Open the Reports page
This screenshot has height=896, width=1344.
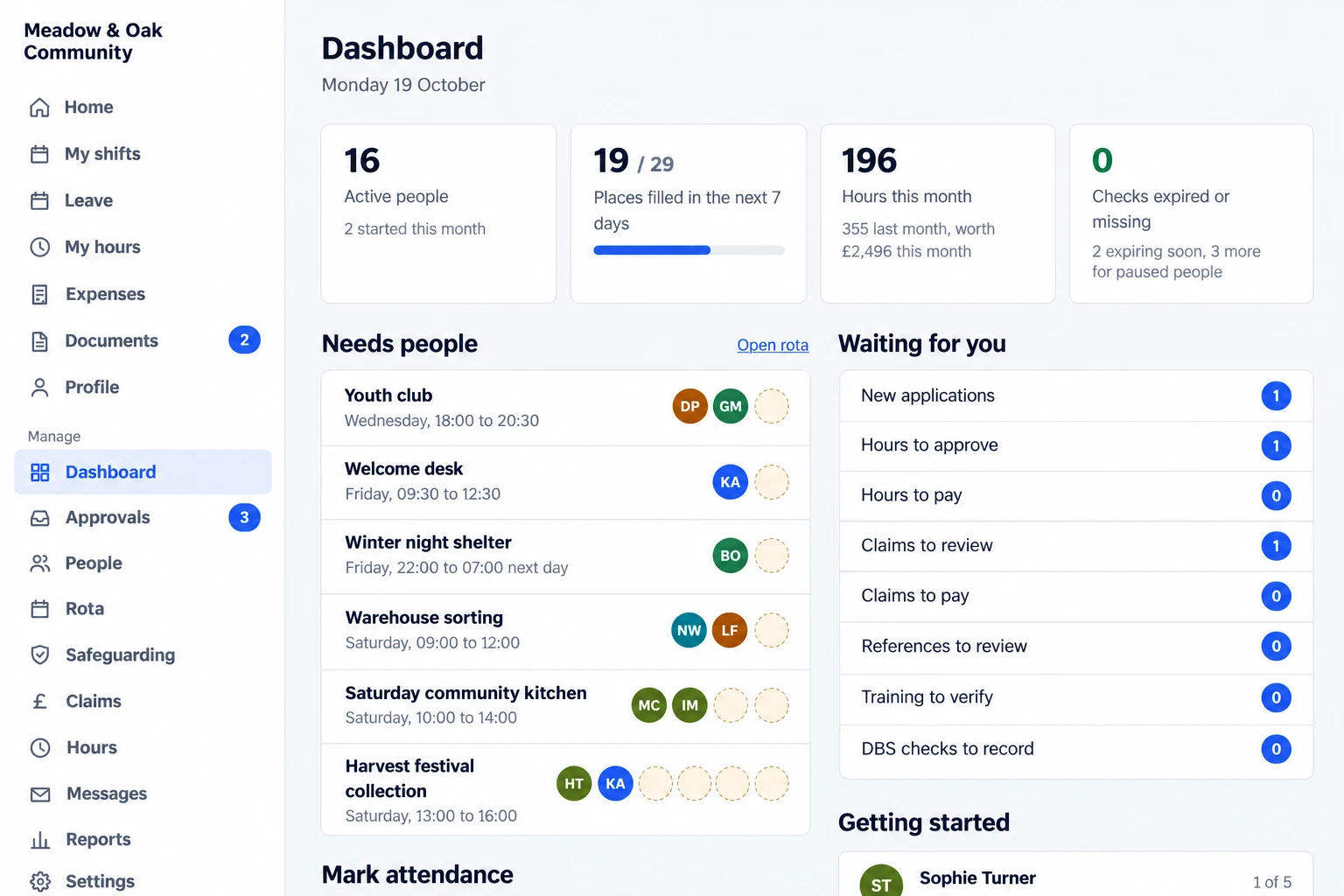(143, 840)
